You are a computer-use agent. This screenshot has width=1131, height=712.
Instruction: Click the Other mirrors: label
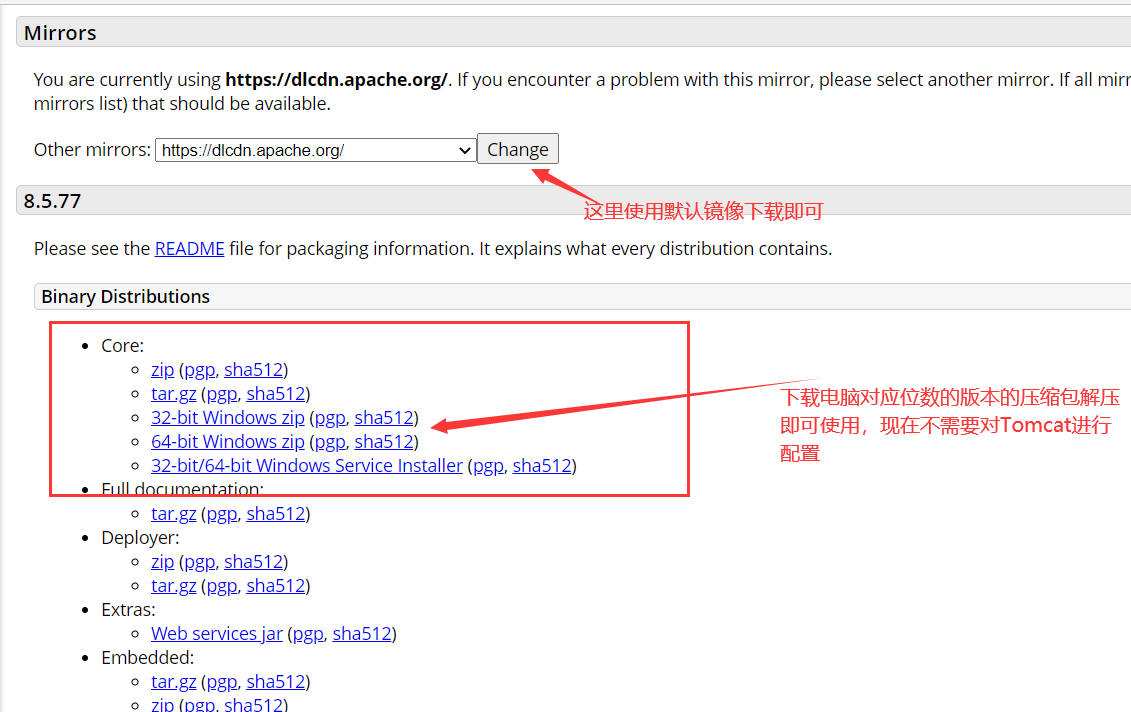[92, 149]
